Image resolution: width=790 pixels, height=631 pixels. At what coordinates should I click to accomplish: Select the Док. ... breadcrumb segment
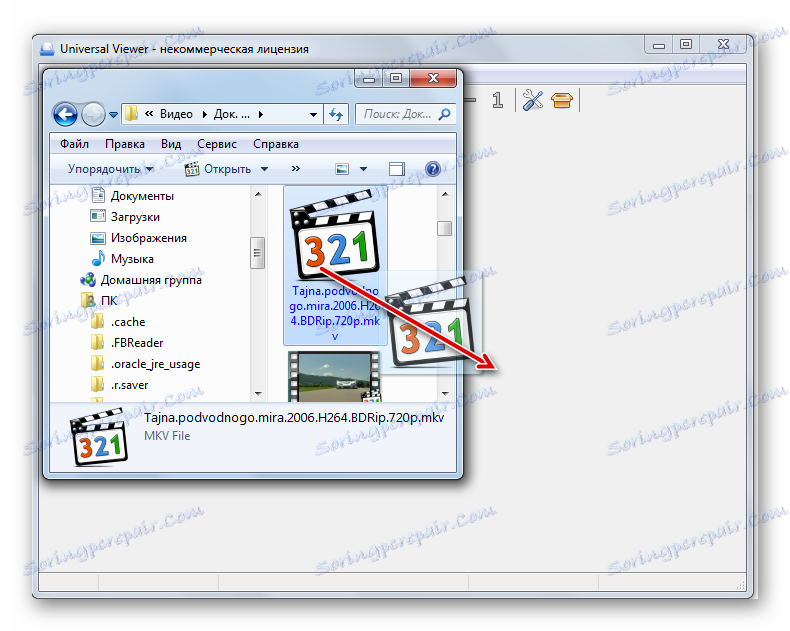[x=231, y=114]
